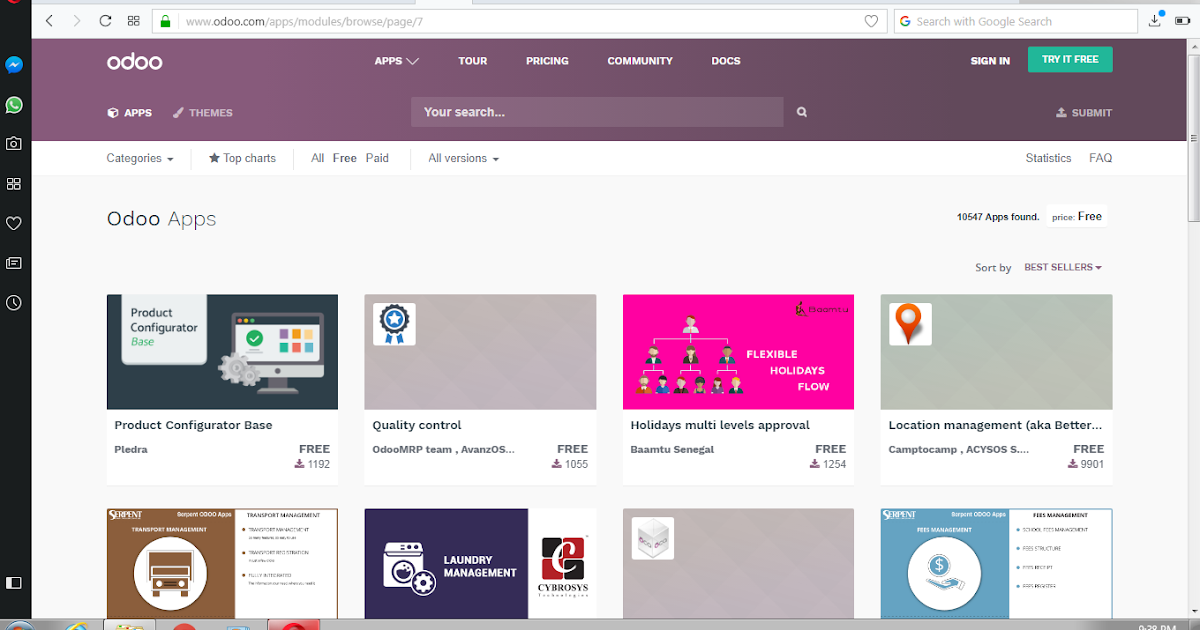Open browsing history clock icon
Viewport: 1200px width, 630px height.
click(14, 302)
